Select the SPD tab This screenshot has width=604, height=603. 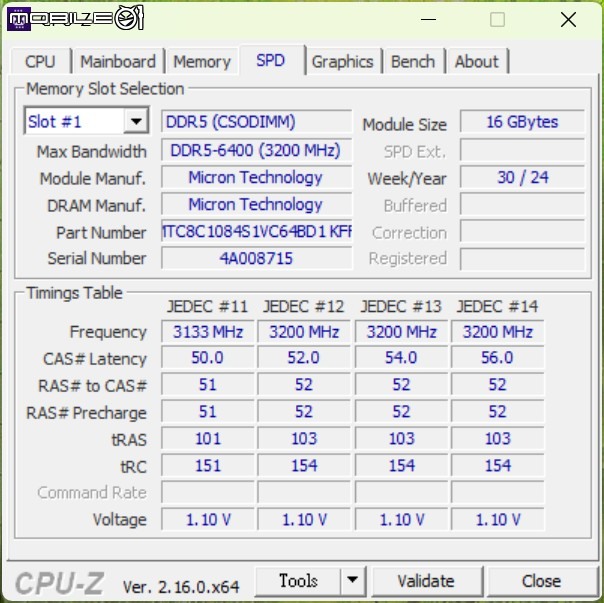tap(270, 60)
